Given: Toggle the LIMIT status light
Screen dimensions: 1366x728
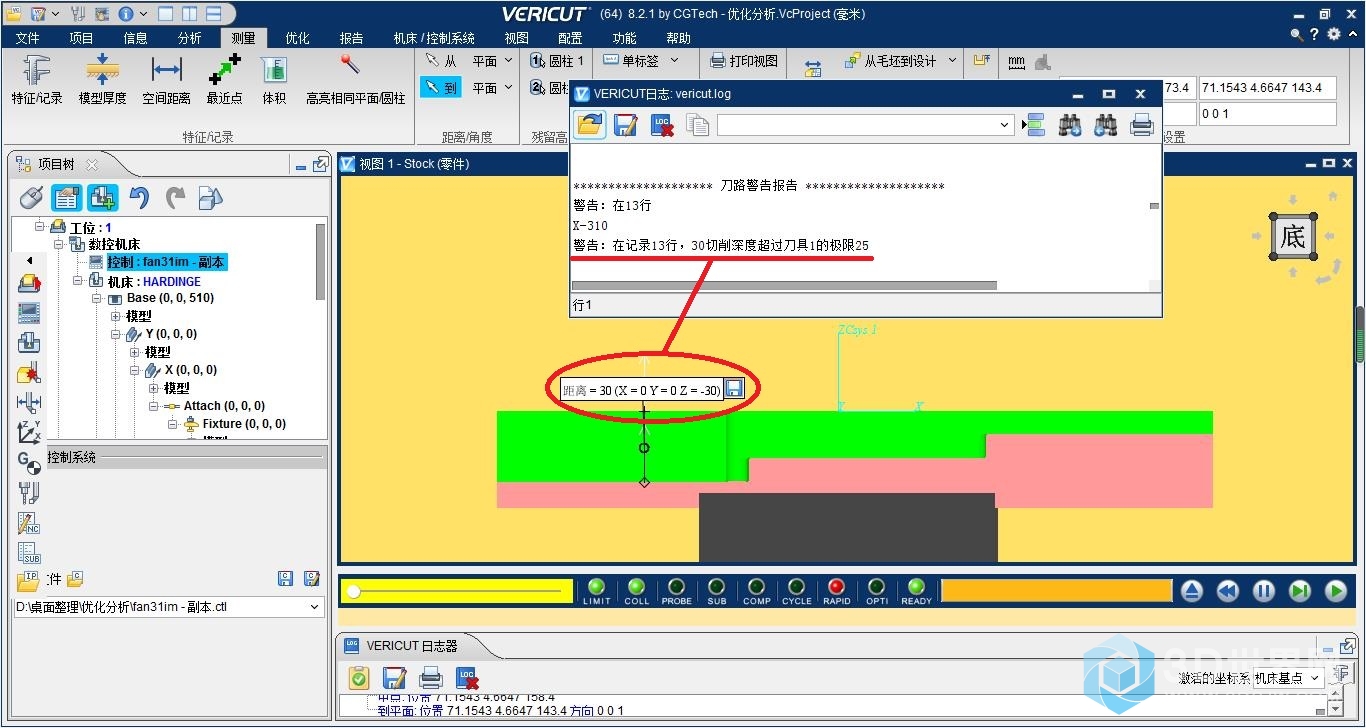Looking at the screenshot, I should pos(596,591).
